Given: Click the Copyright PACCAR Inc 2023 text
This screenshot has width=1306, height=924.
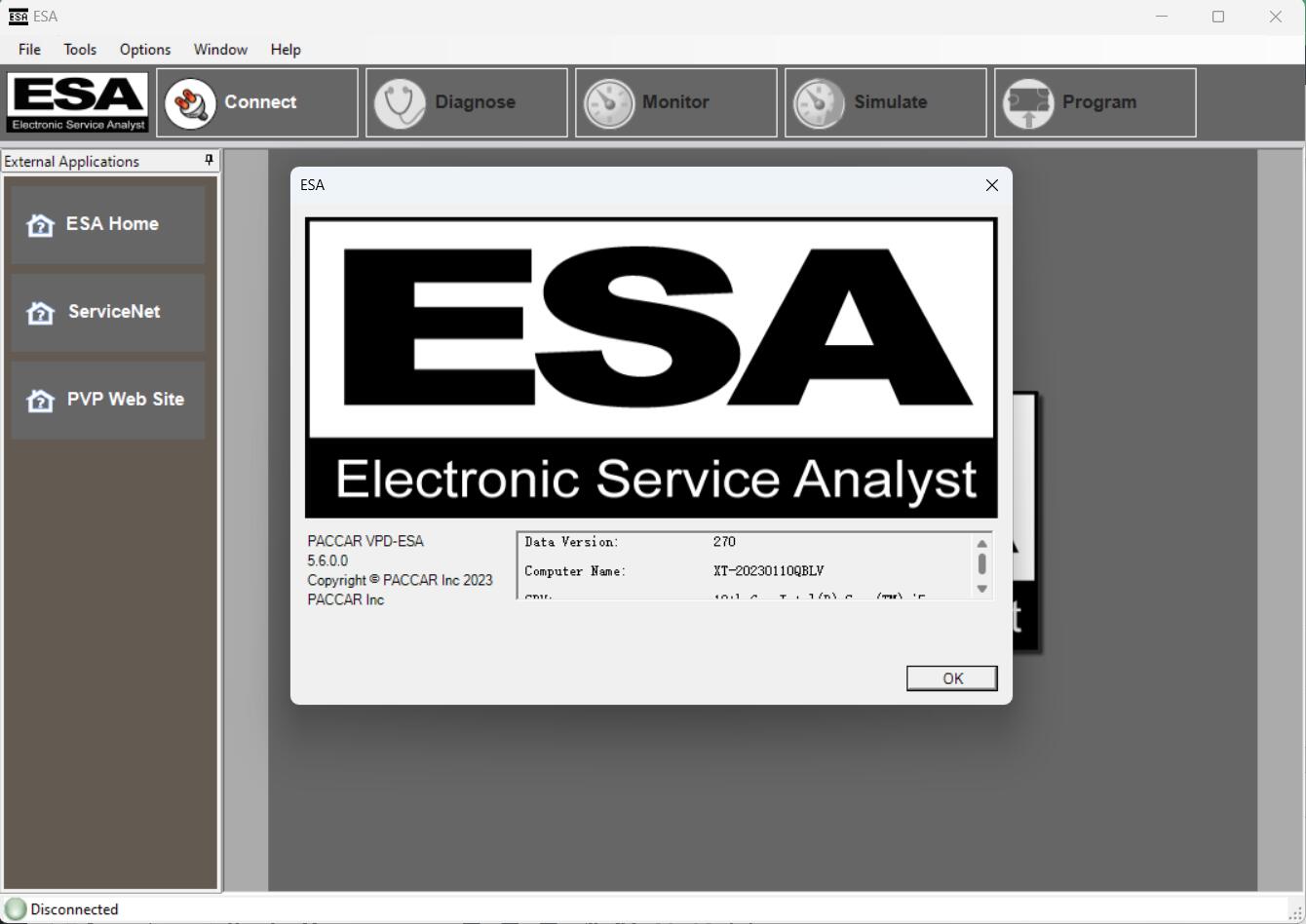Looking at the screenshot, I should [400, 580].
